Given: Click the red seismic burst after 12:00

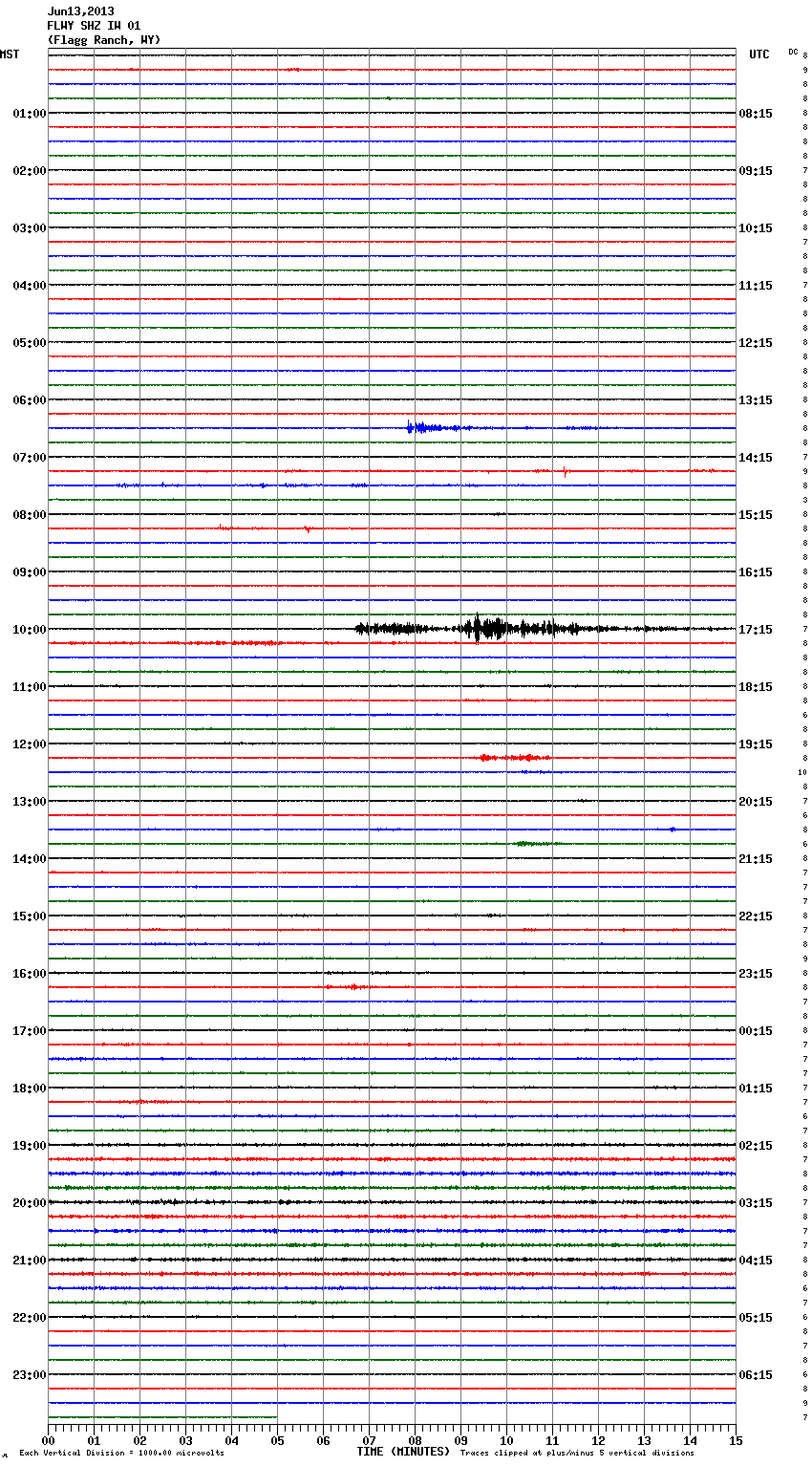Looking at the screenshot, I should coord(514,758).
